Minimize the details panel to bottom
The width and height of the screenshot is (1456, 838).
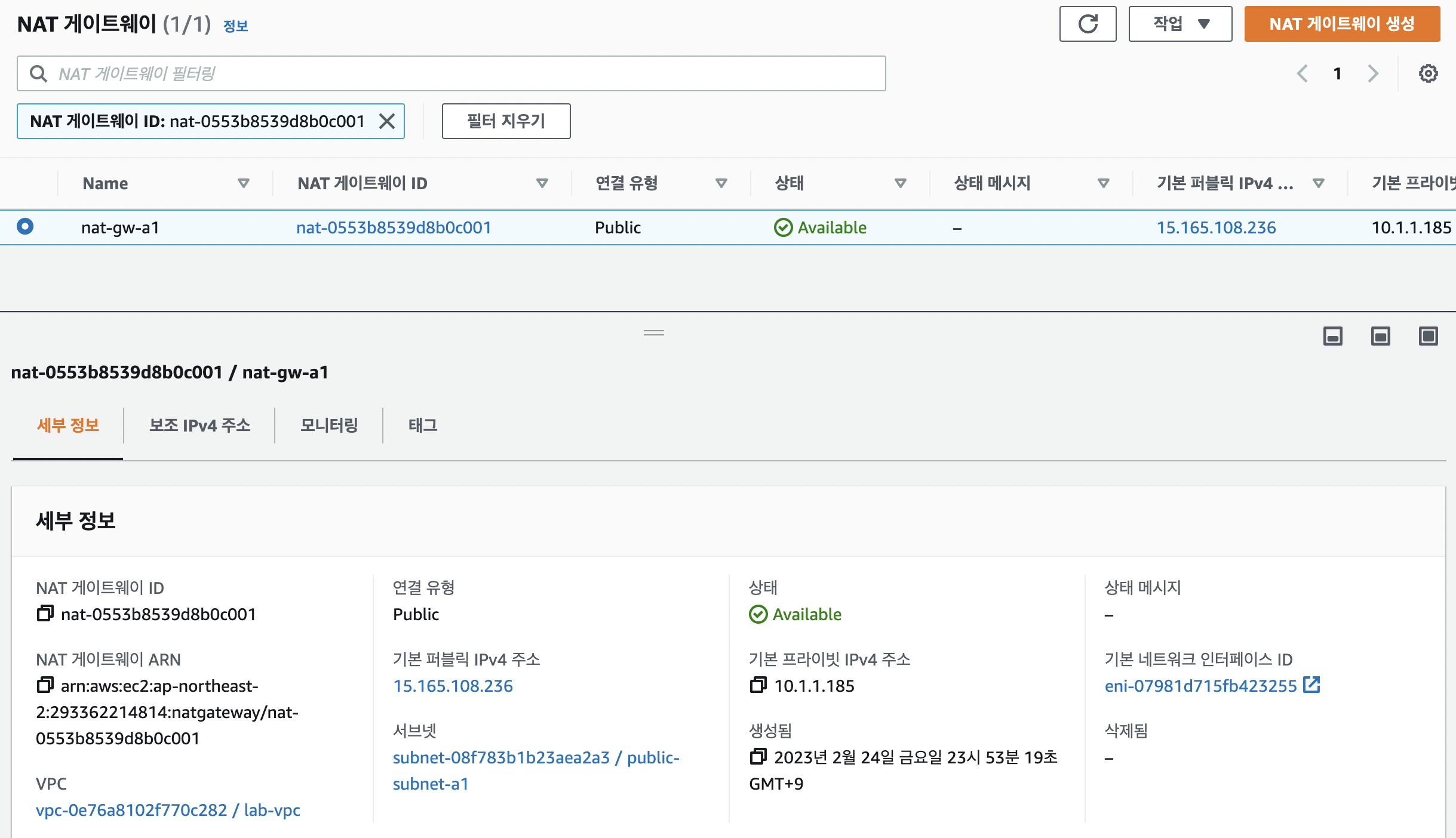1332,336
